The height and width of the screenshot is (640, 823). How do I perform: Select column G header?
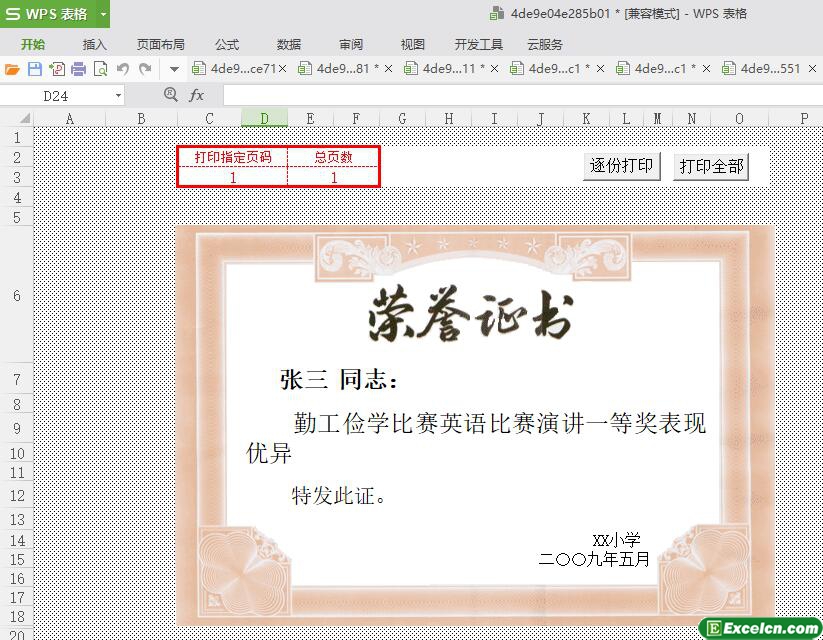[402, 119]
